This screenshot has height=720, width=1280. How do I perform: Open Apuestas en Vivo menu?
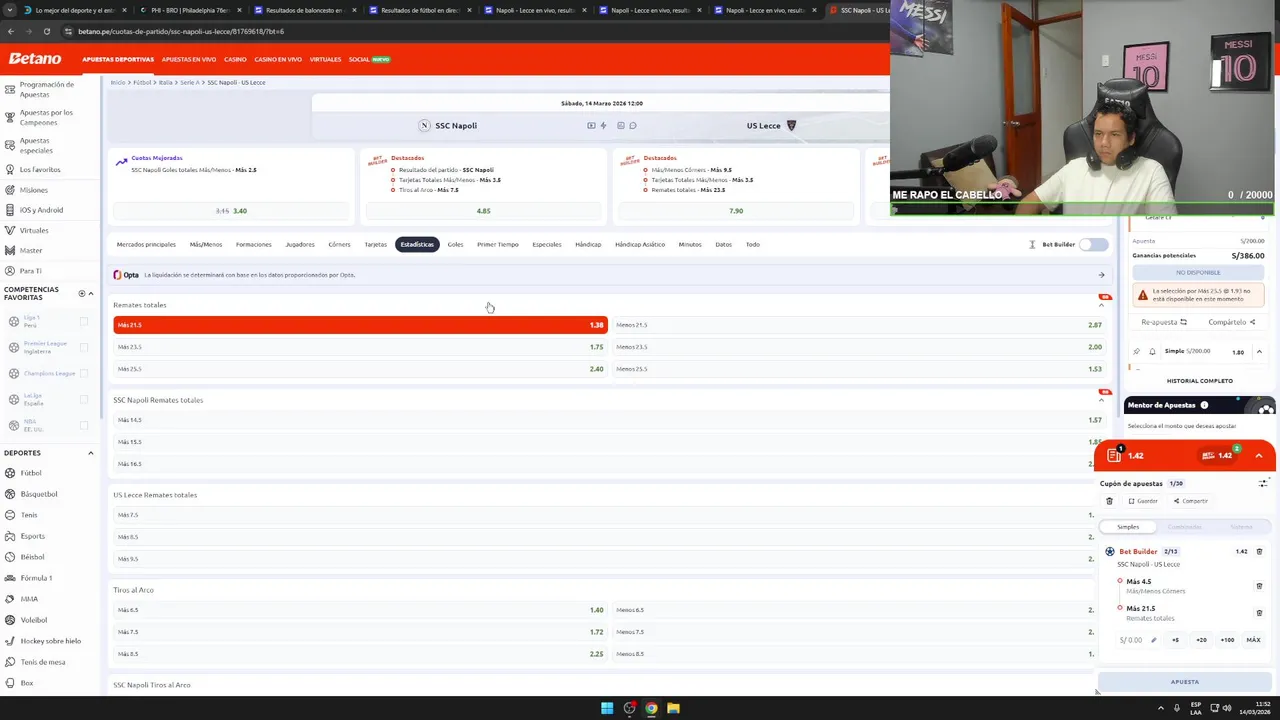point(189,59)
